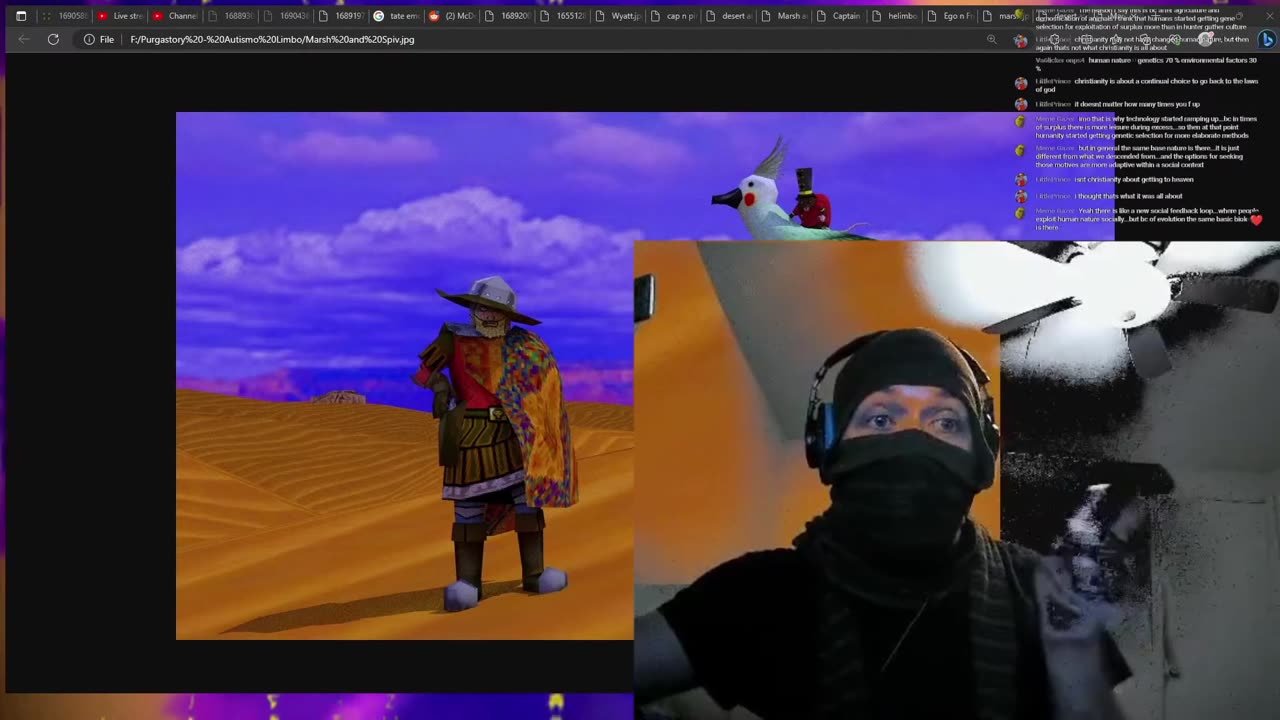
Task: Switch to the 'Channel' YouTube tab
Action: point(176,16)
